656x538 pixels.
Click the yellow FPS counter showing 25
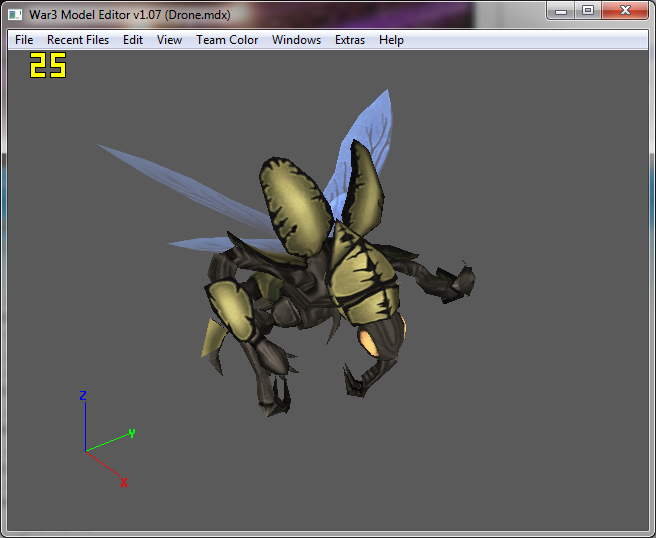point(48,65)
